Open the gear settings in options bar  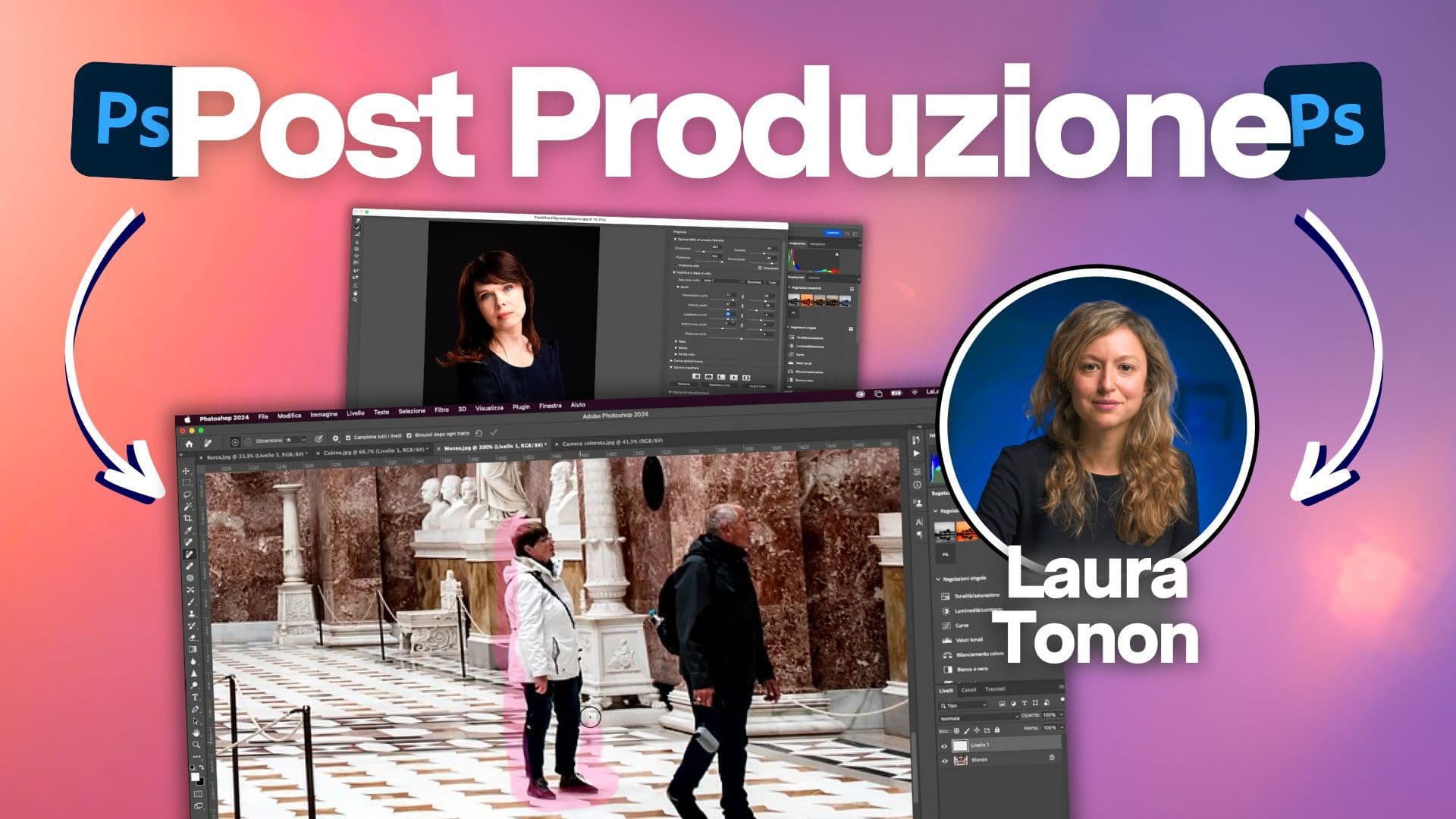[335, 438]
